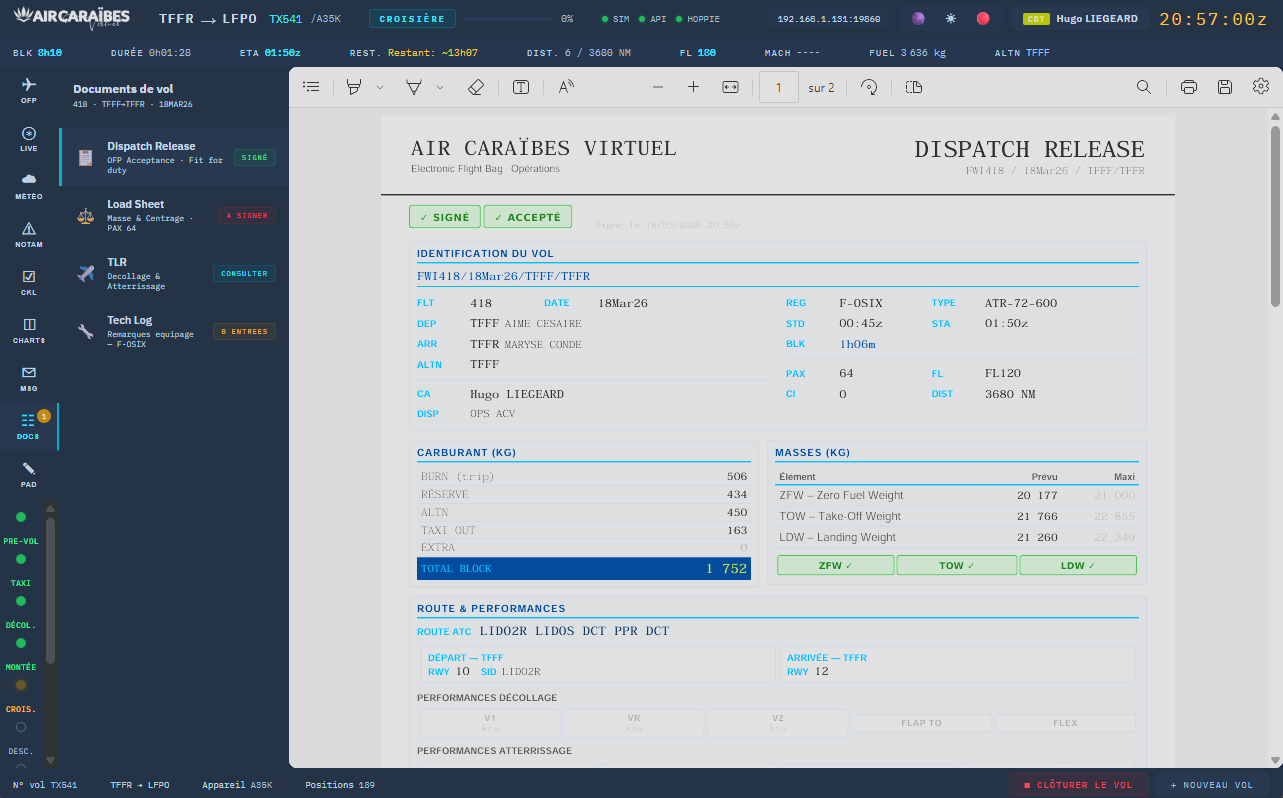Image resolution: width=1283 pixels, height=798 pixels.
Task: Click CLÔTURER LE VOL button
Action: coord(1078,785)
